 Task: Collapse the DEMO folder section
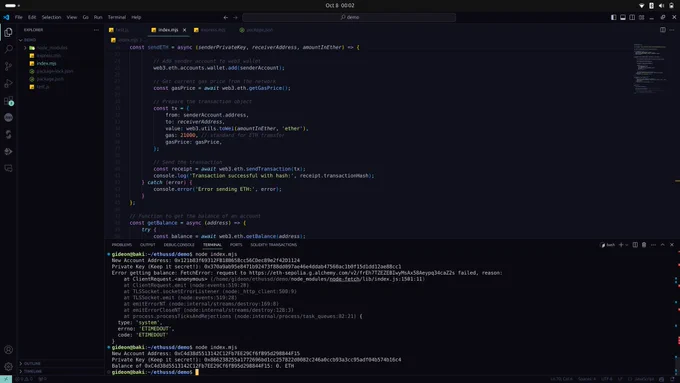[x=61, y=39]
